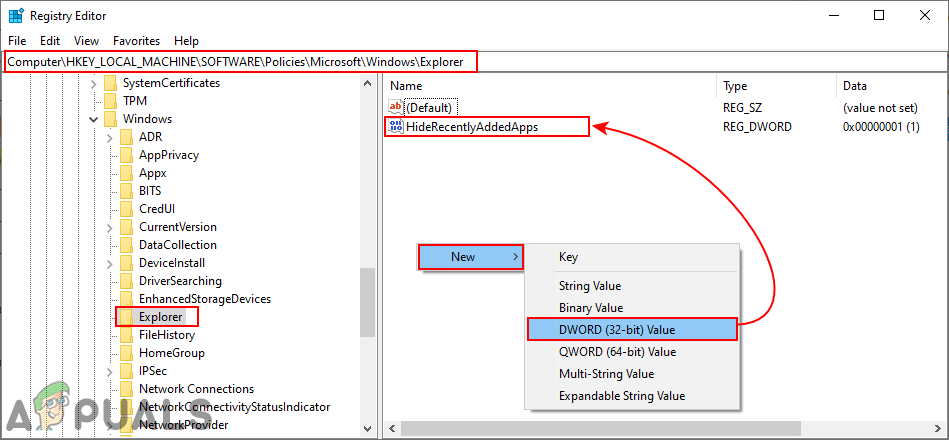Click the (Default) string value icon
This screenshot has width=949, height=440.
[x=396, y=108]
